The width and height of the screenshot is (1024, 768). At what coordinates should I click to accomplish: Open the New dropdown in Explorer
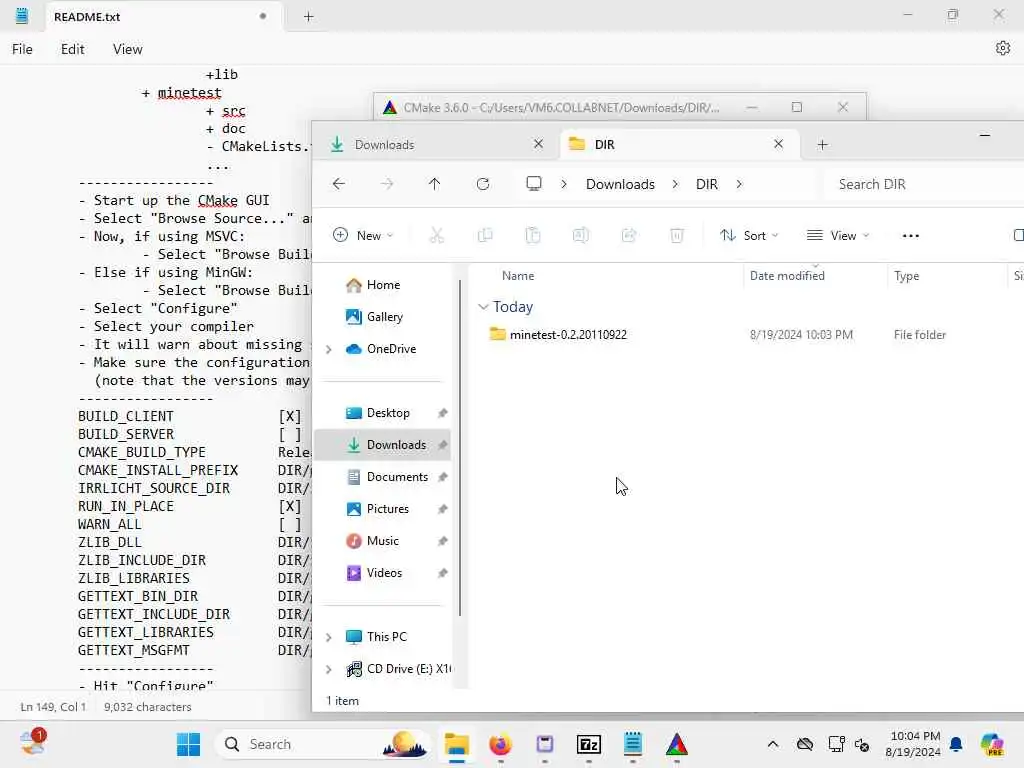tap(363, 236)
